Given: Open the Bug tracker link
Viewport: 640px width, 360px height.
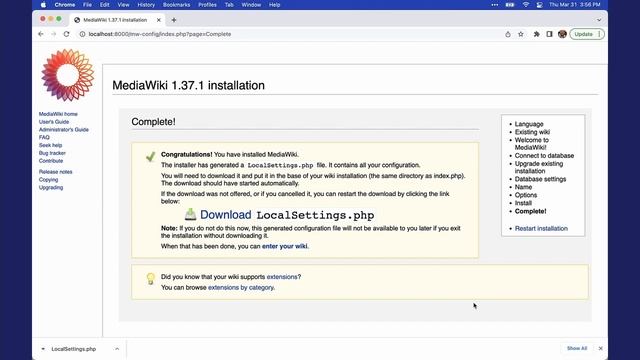Looking at the screenshot, I should (52, 153).
